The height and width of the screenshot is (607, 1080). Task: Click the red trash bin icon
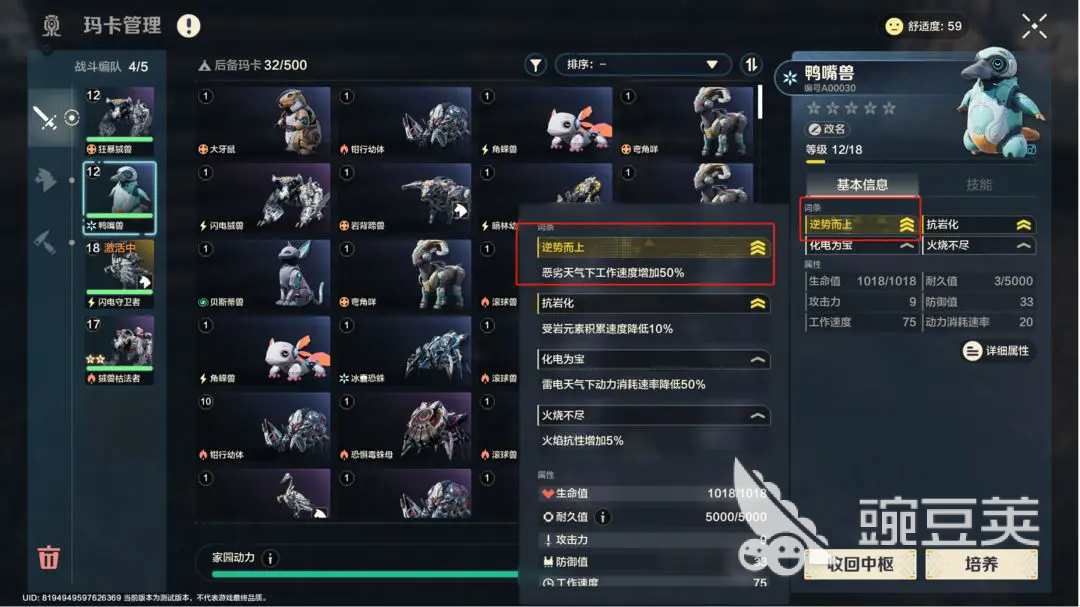(48, 557)
